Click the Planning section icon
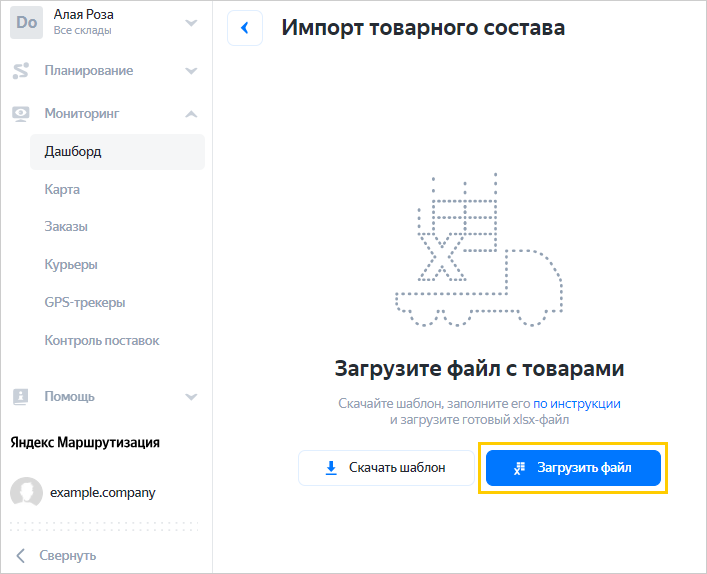707x574 pixels. 21,71
